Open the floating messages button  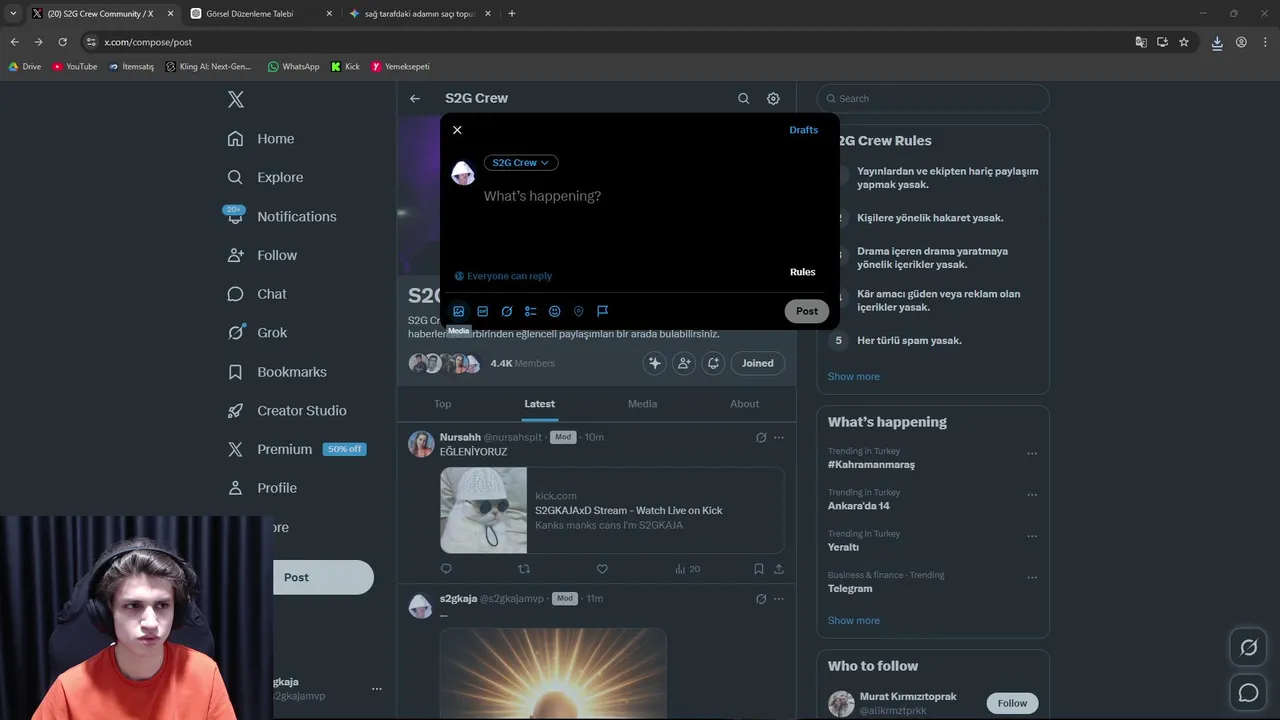coord(1248,693)
